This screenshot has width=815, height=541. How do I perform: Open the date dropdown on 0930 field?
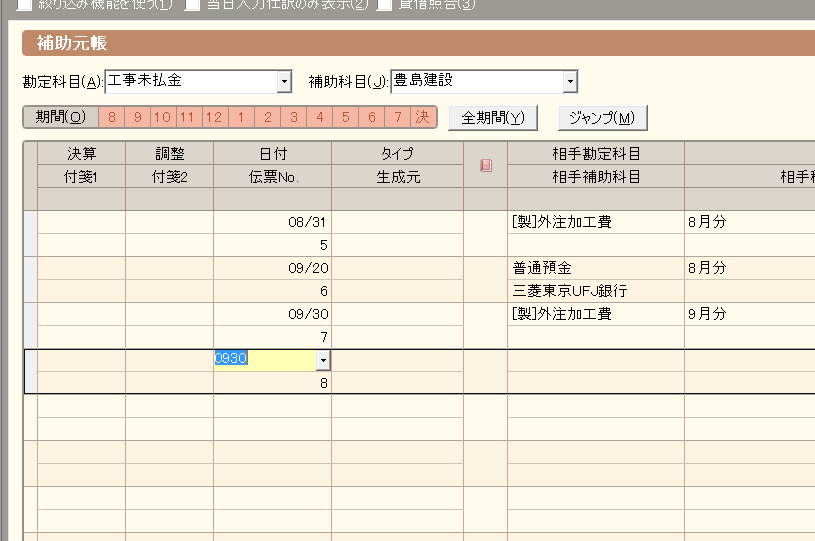click(x=323, y=360)
